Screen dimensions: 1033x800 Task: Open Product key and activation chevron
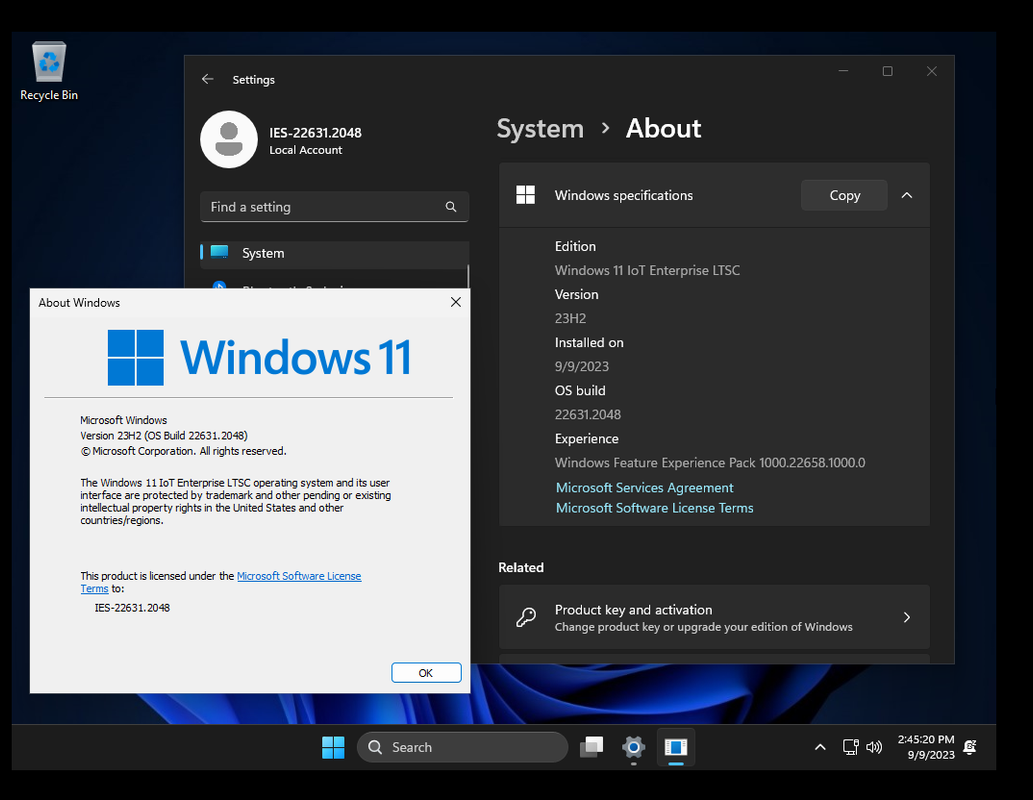click(x=907, y=617)
